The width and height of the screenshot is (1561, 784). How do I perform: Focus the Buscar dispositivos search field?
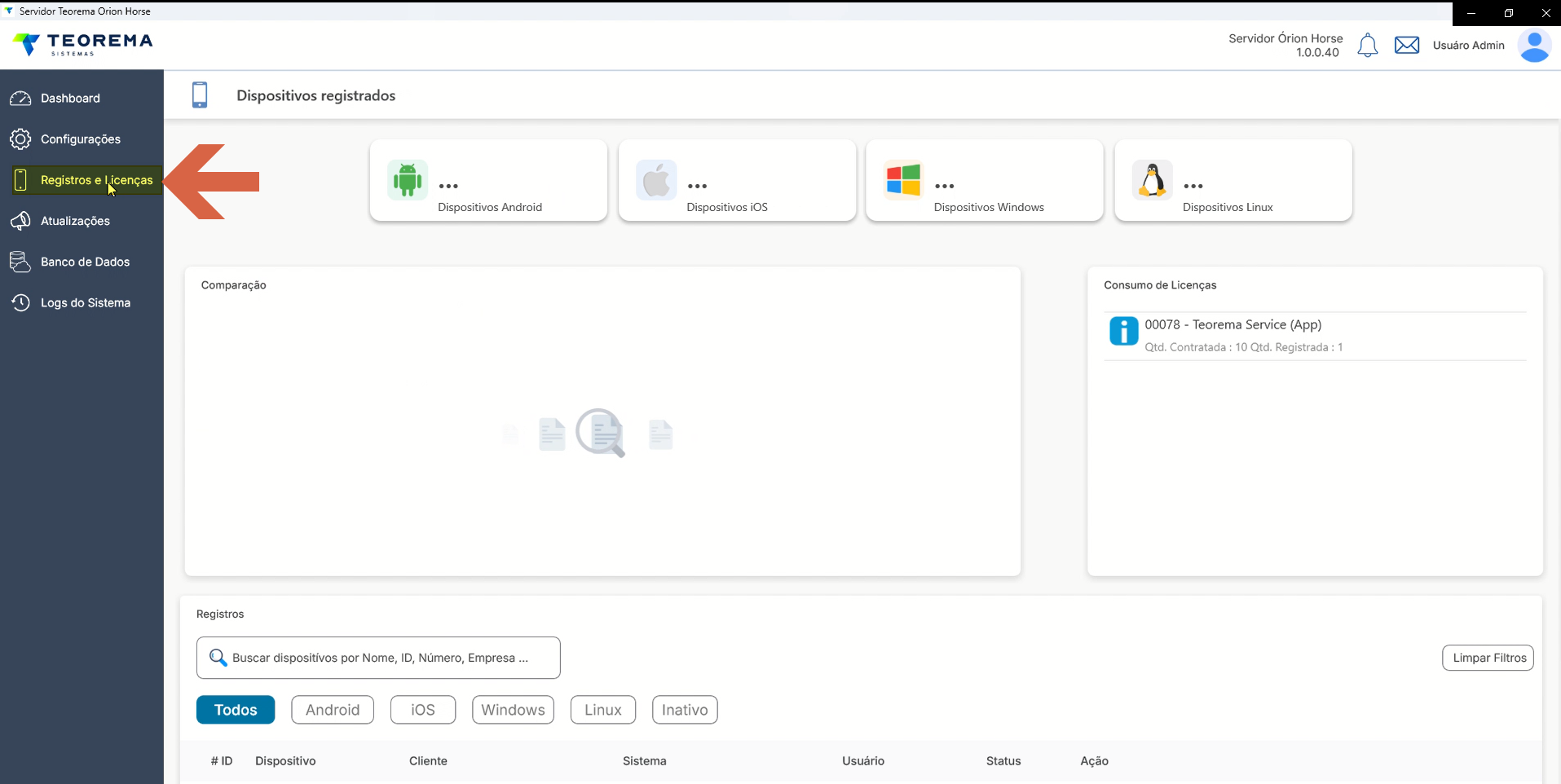click(378, 658)
